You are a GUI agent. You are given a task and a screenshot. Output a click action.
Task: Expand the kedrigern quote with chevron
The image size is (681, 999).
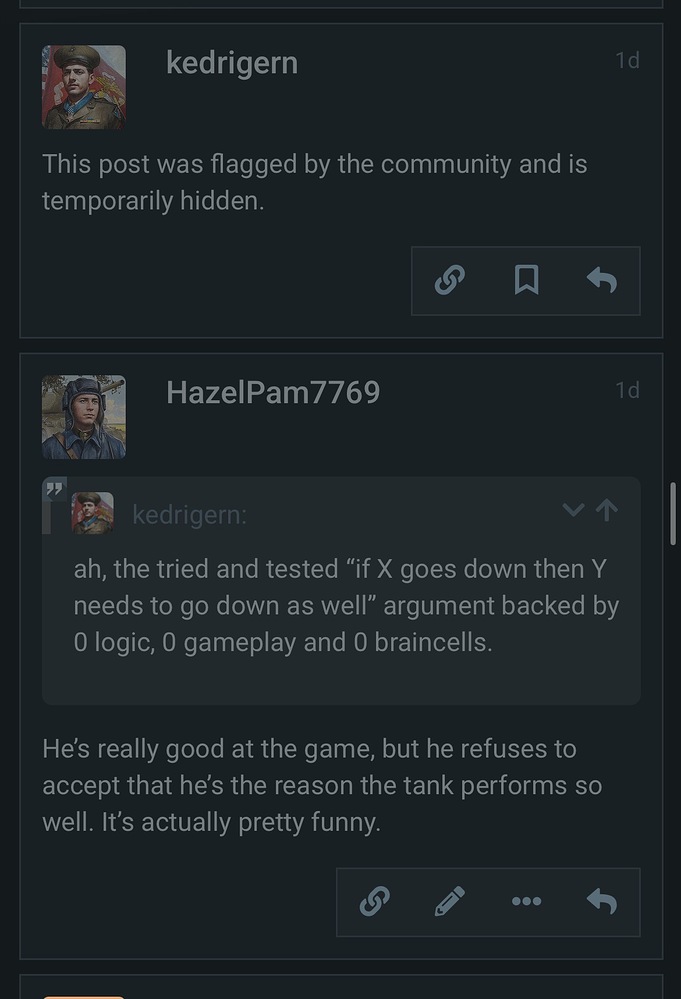(573, 510)
